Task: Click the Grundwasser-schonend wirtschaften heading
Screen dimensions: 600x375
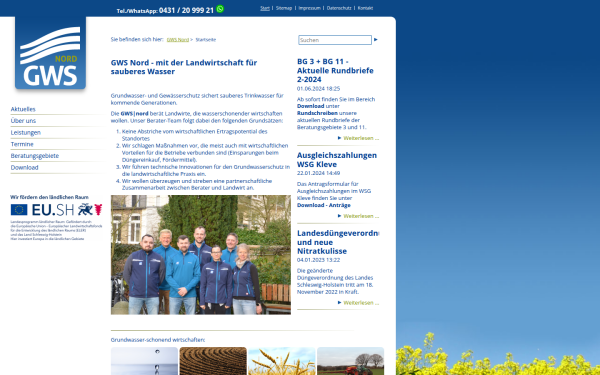Action: tap(158, 340)
